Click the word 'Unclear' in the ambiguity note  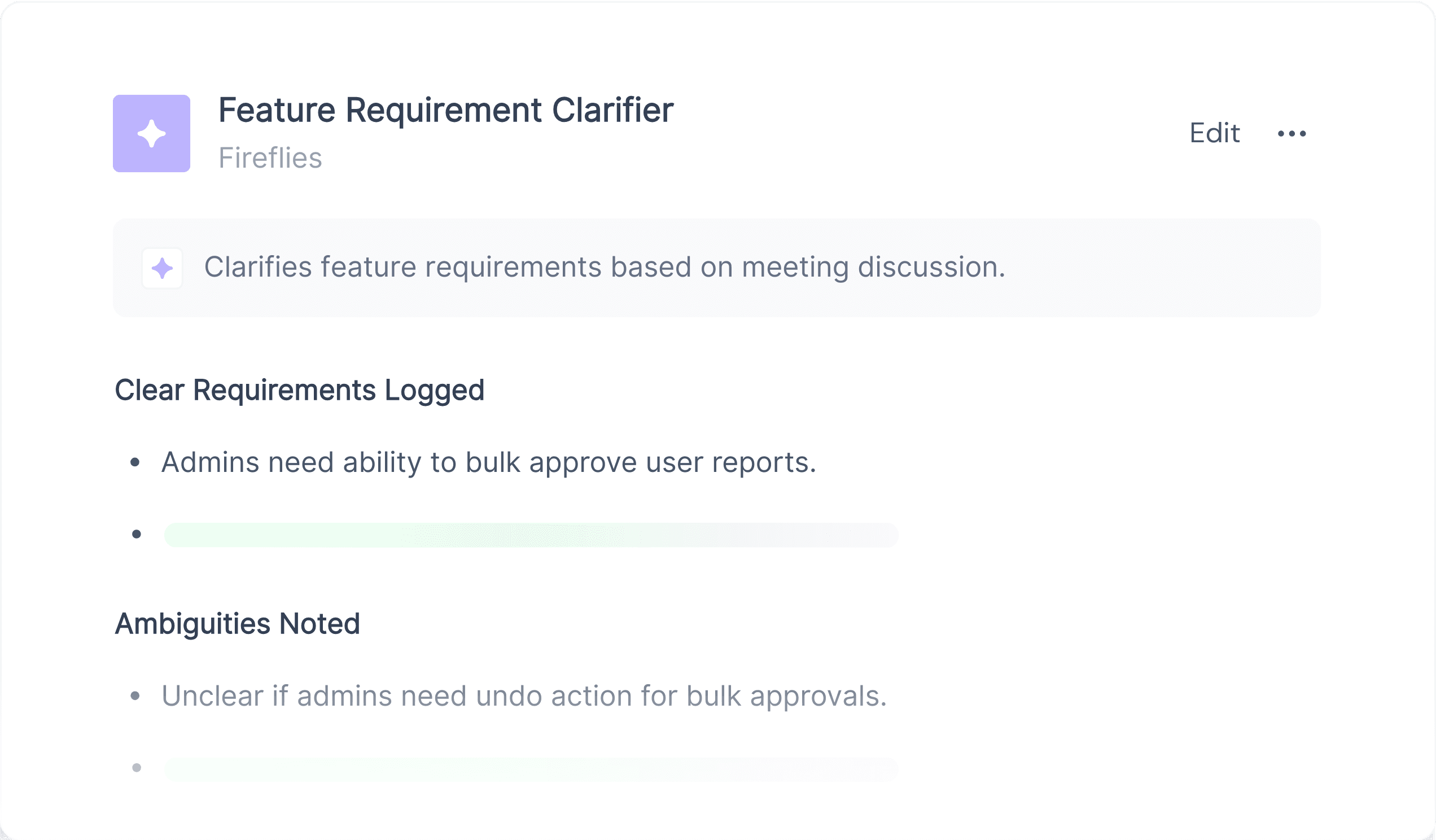pos(212,696)
